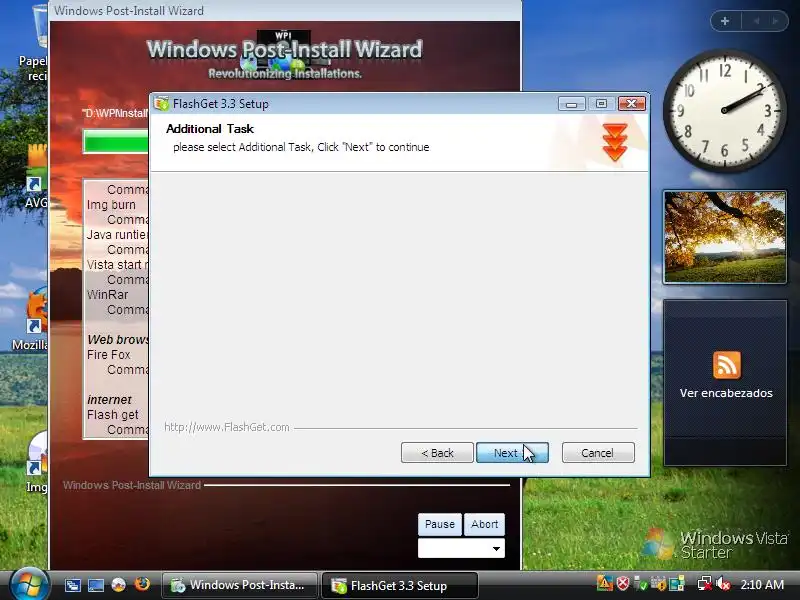Click the warning triangle tray icon
800x600 pixels.
click(605, 583)
